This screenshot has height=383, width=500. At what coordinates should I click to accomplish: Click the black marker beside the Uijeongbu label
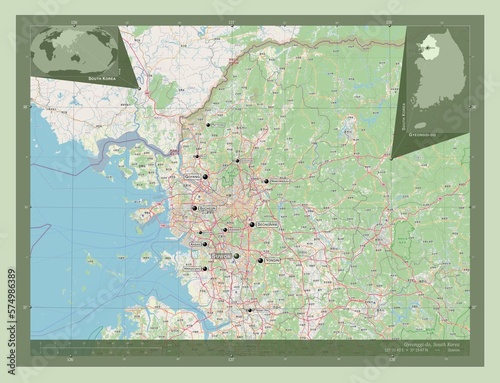point(237,161)
